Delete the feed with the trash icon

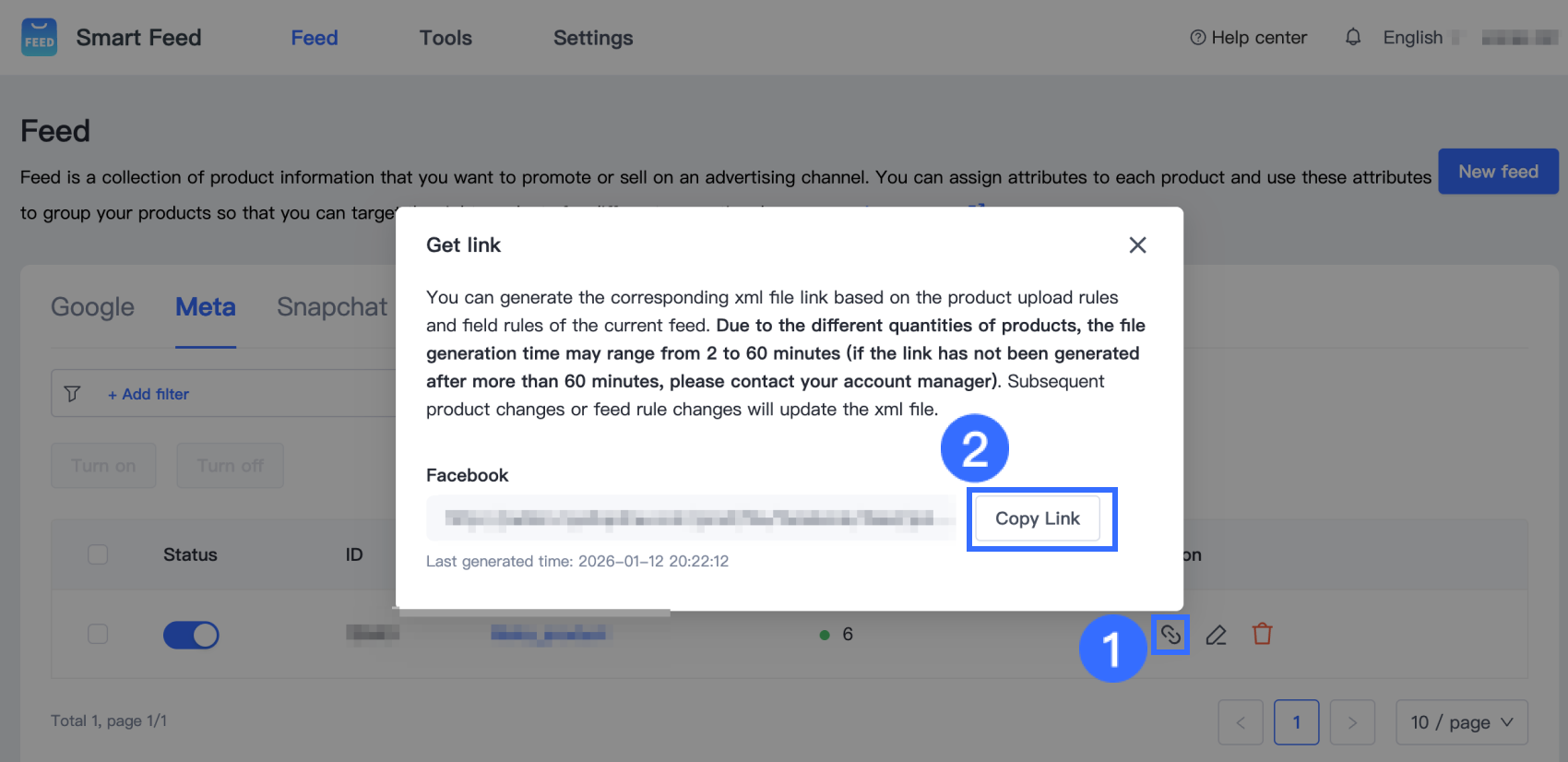point(1263,635)
